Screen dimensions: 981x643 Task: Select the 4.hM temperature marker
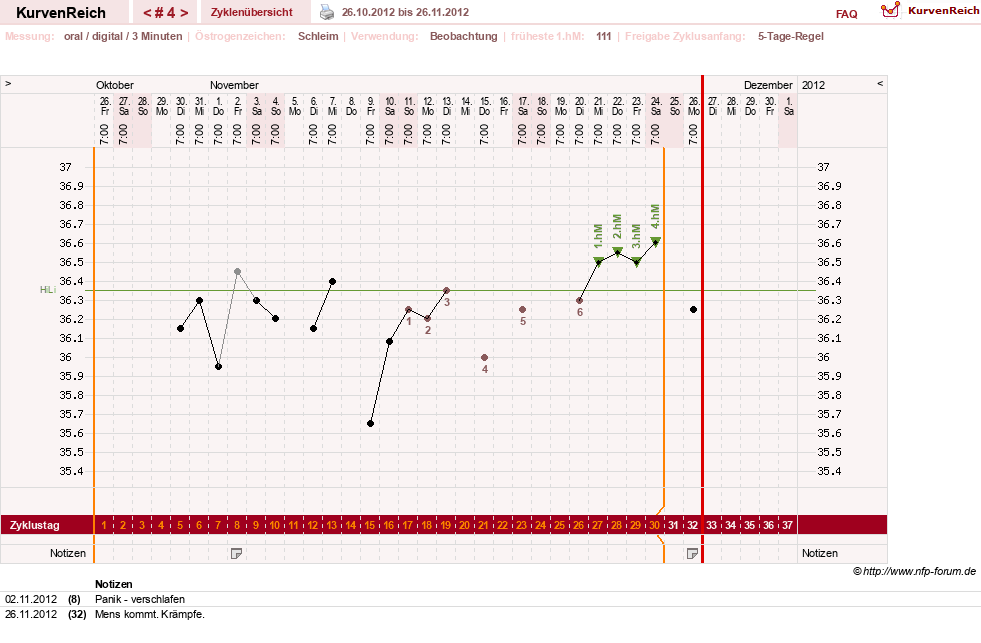(656, 241)
